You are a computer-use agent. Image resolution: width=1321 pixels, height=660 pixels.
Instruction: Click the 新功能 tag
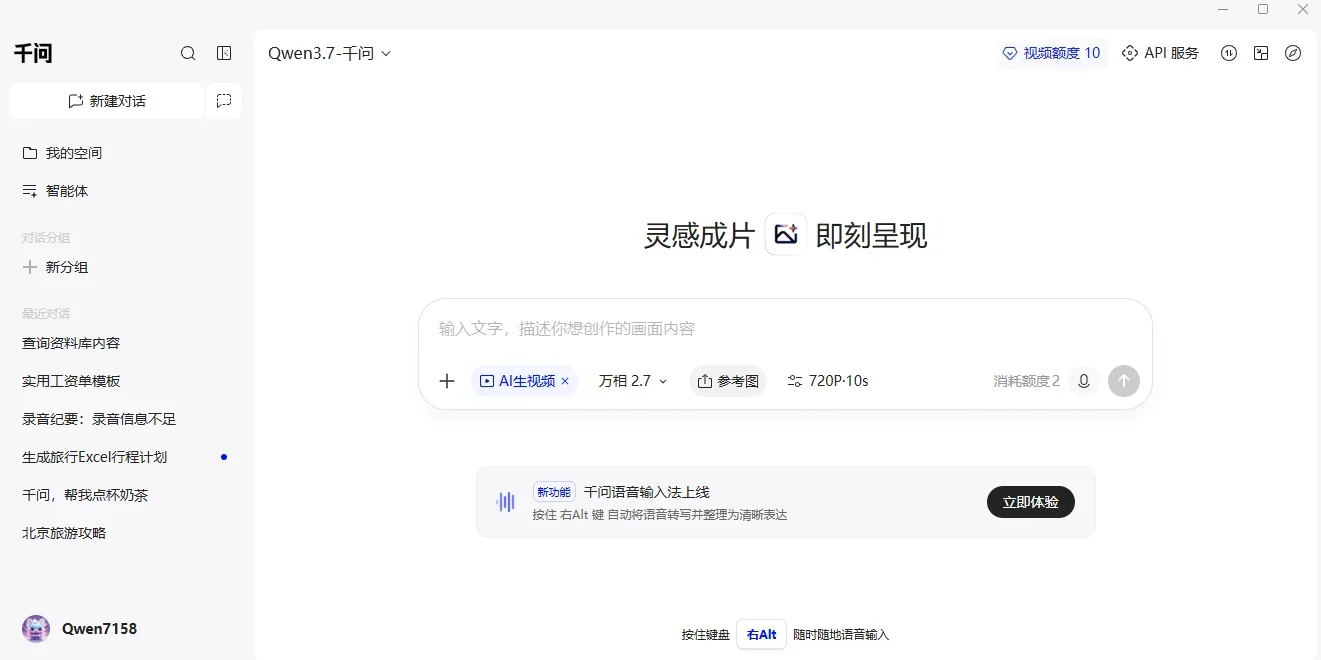click(554, 492)
